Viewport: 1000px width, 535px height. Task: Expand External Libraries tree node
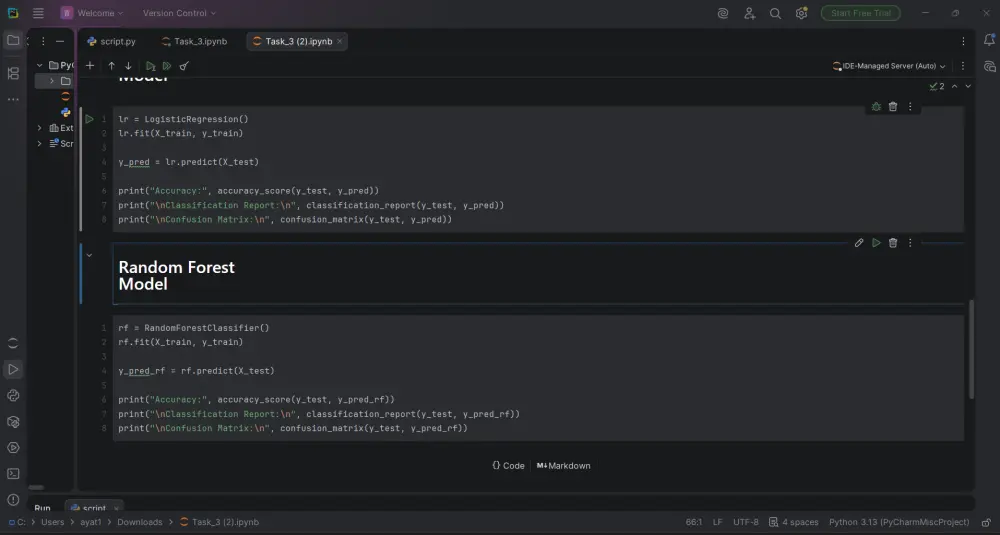click(x=40, y=128)
